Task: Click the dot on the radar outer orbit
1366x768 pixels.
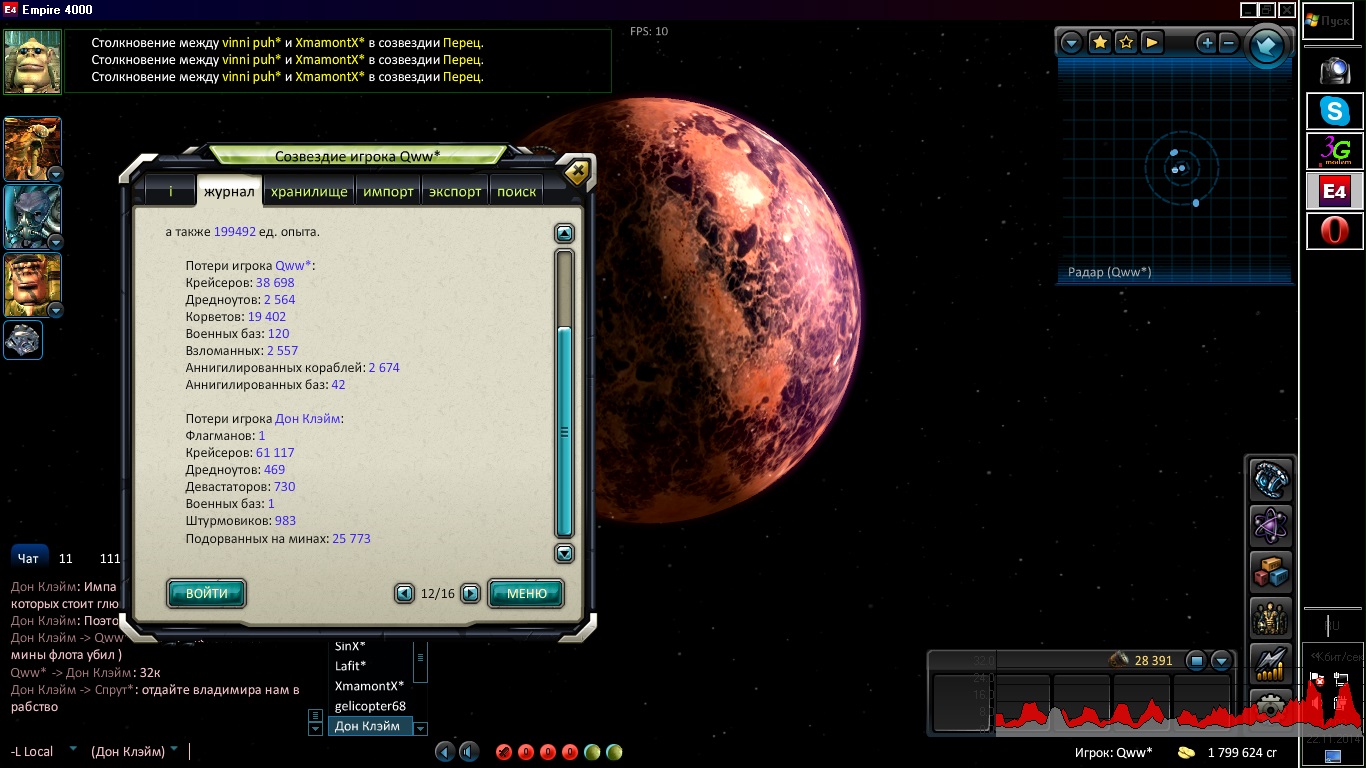Action: (x=1196, y=203)
